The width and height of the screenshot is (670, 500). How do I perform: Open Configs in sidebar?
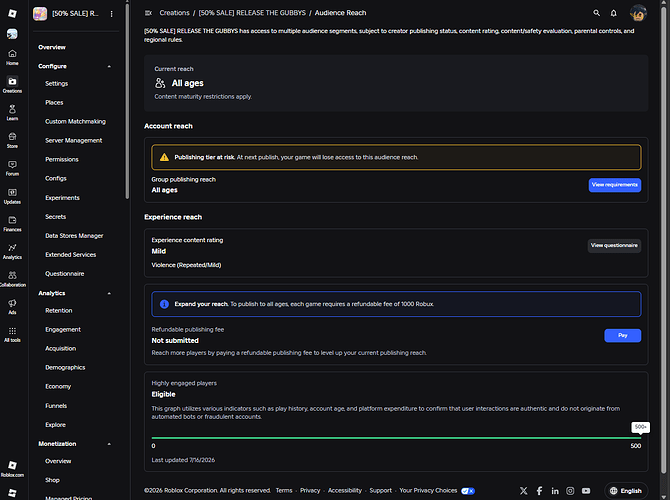pyautogui.click(x=56, y=178)
